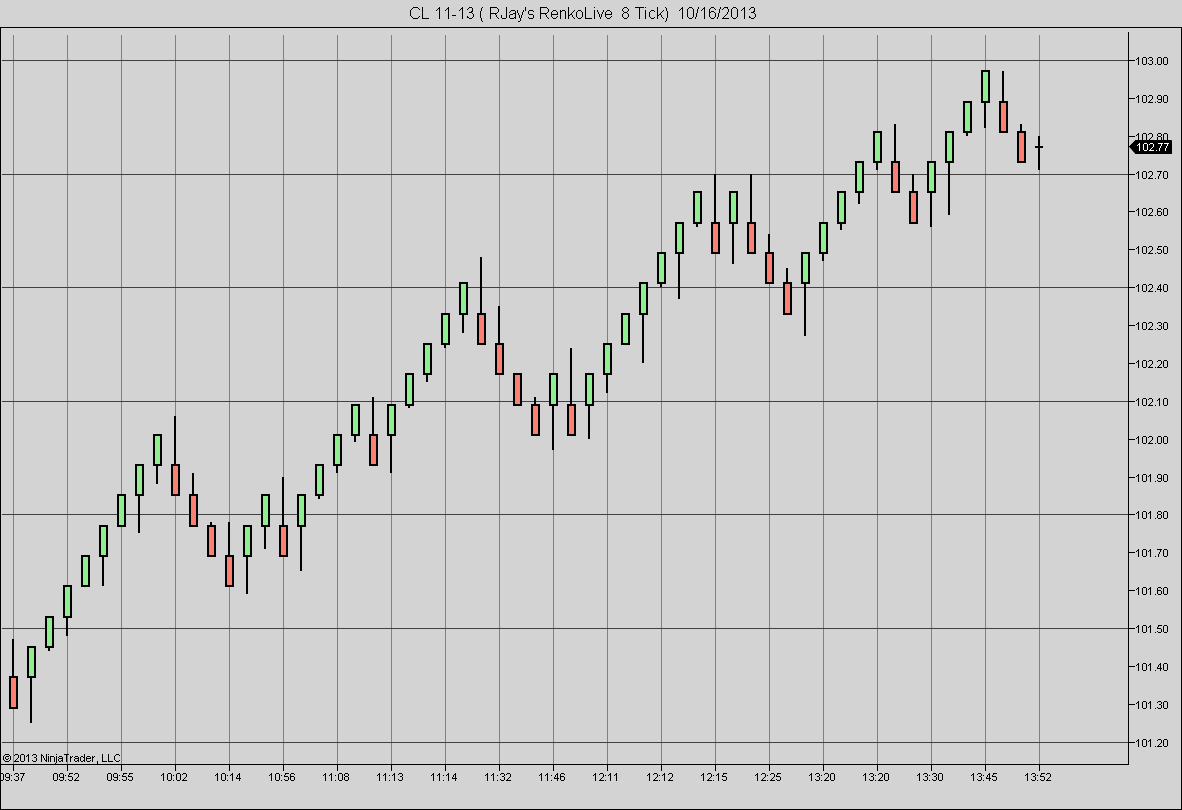The width and height of the screenshot is (1182, 810).
Task: Click the 13:52 time axis label
Action: point(1038,777)
